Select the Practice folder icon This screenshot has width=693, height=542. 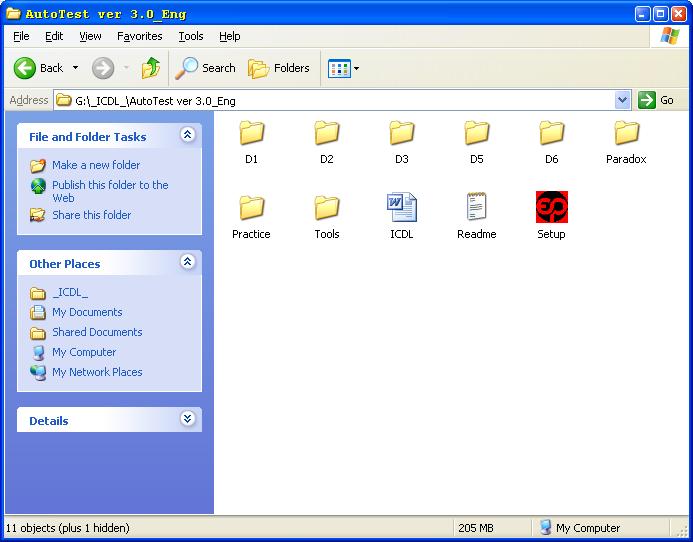(x=251, y=208)
